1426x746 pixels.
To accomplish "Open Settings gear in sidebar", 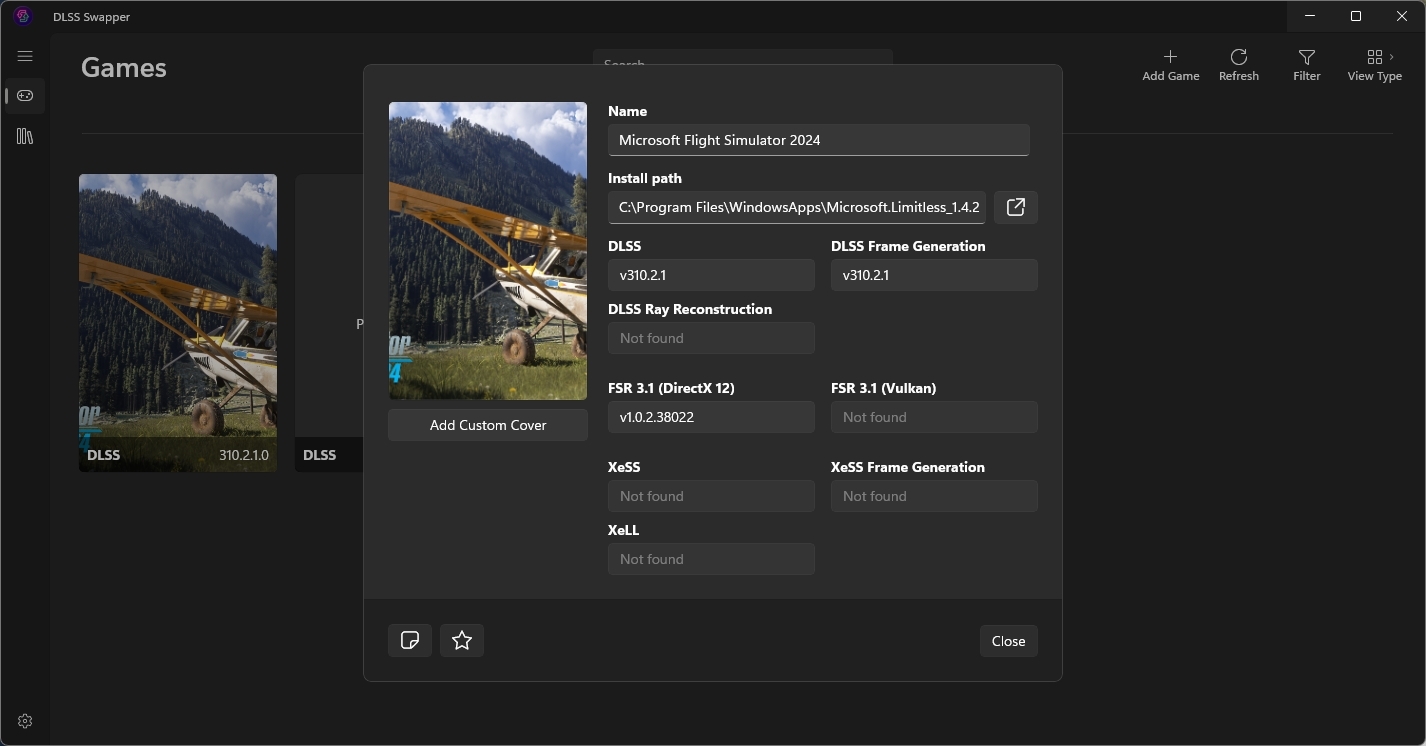I will (x=25, y=721).
